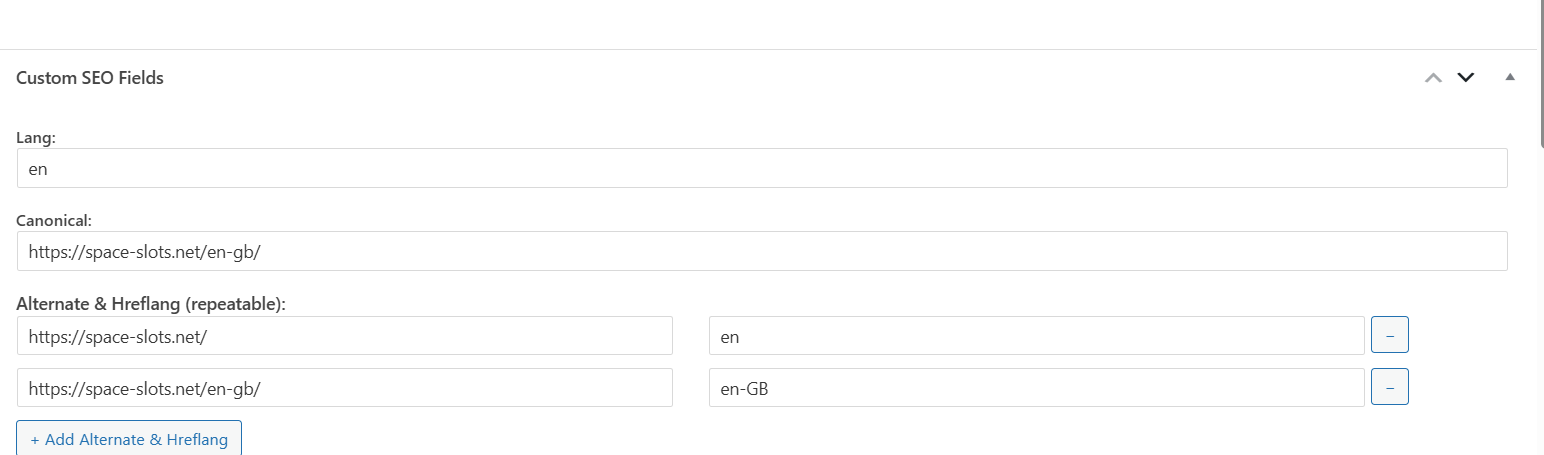Screen dimensions: 1544x455
Task: Focus the hreflang field containing "en-GB"
Action: [x=1036, y=388]
